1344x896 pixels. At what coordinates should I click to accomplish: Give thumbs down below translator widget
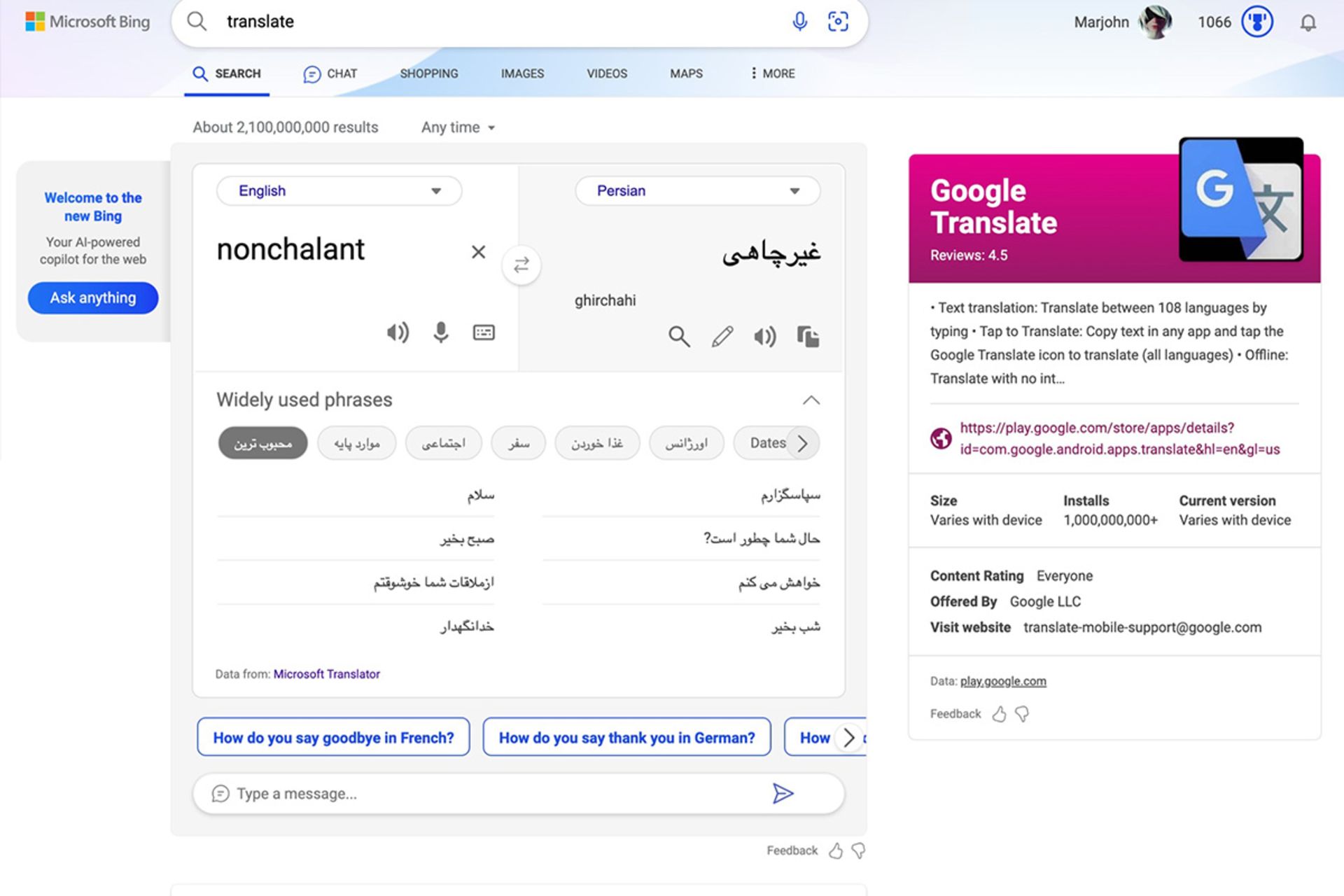pos(858,850)
